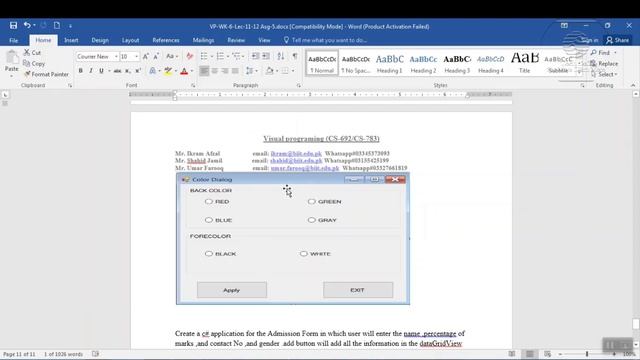
Task: Switch to the References tab
Action: point(166,40)
